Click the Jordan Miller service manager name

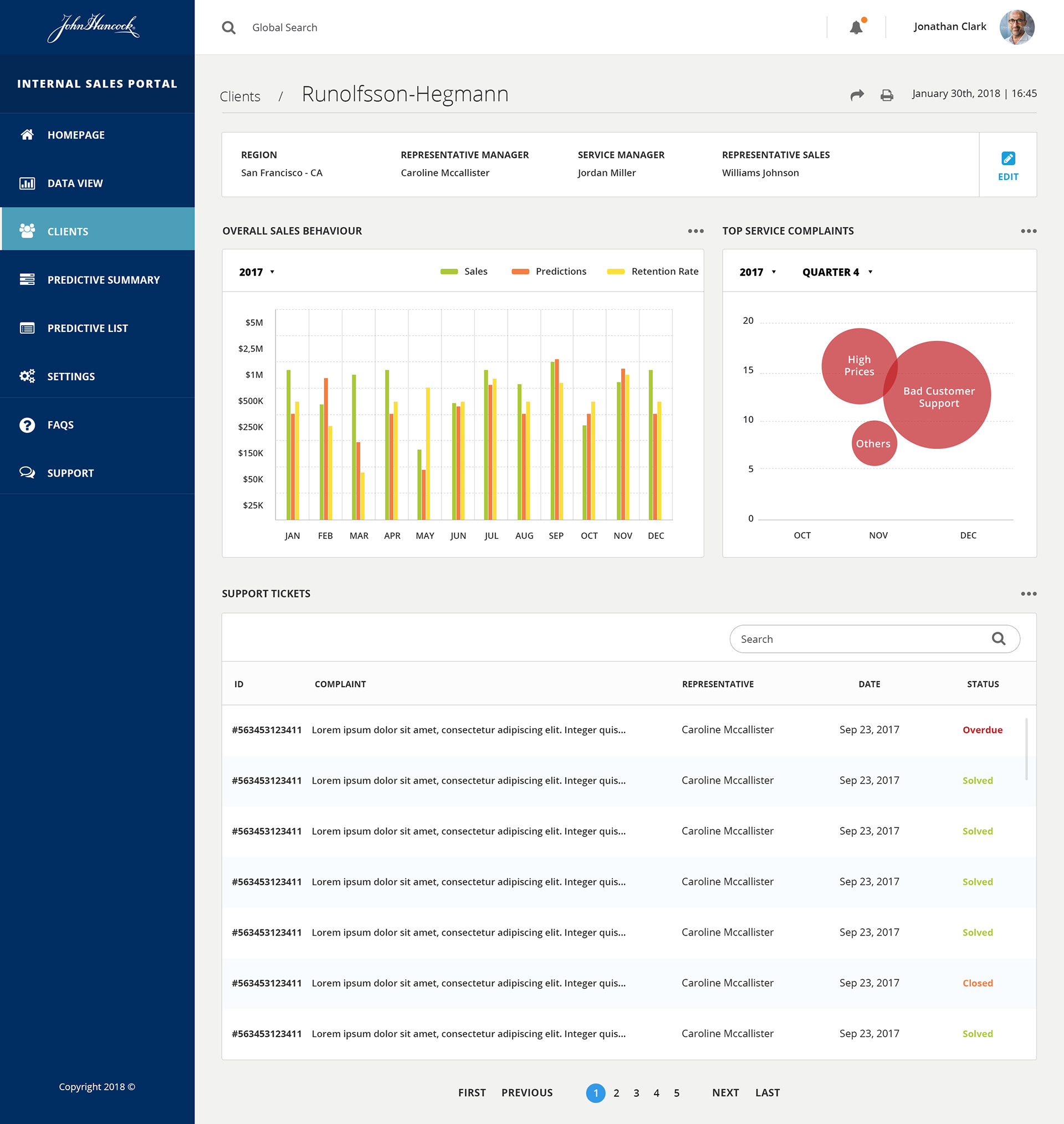pyautogui.click(x=606, y=173)
